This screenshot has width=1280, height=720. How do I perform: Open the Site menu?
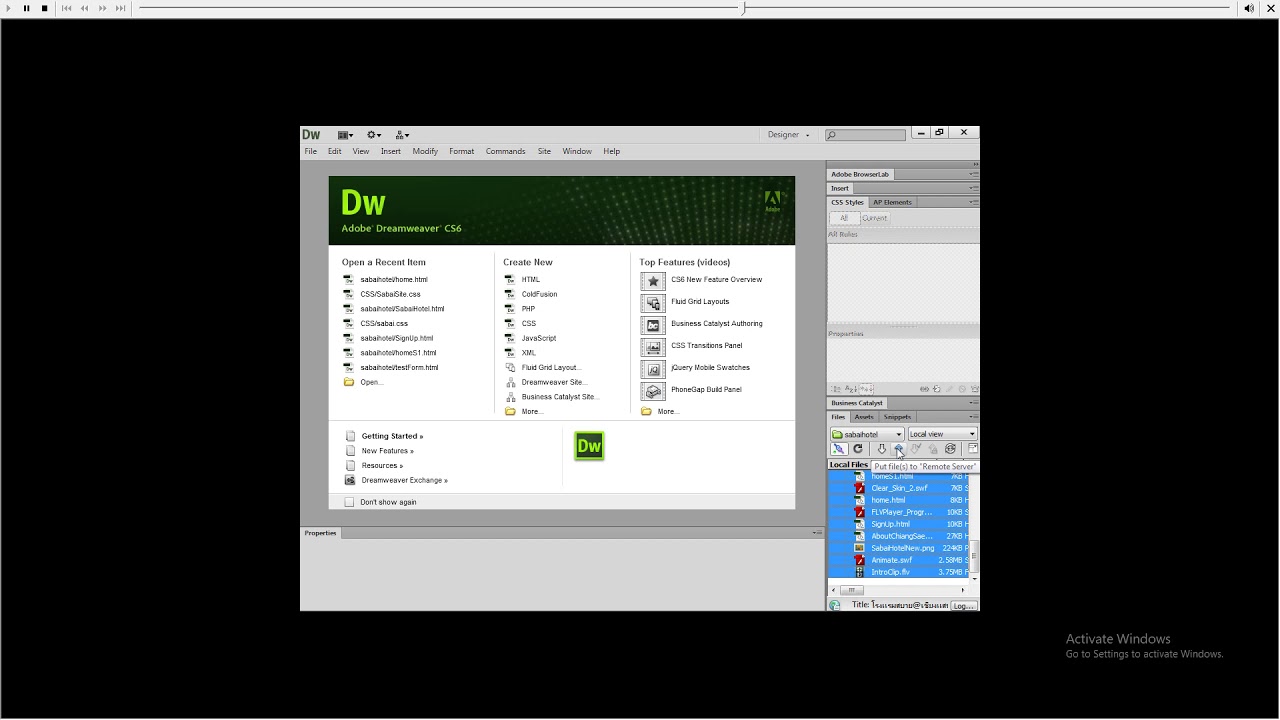tap(544, 151)
